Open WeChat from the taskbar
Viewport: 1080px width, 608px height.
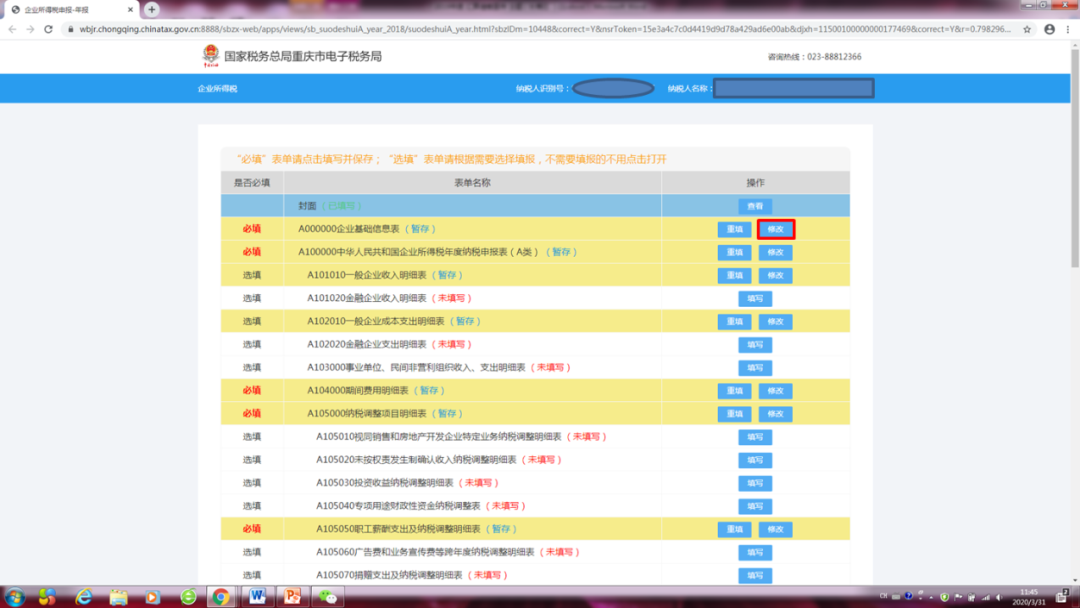[x=327, y=597]
